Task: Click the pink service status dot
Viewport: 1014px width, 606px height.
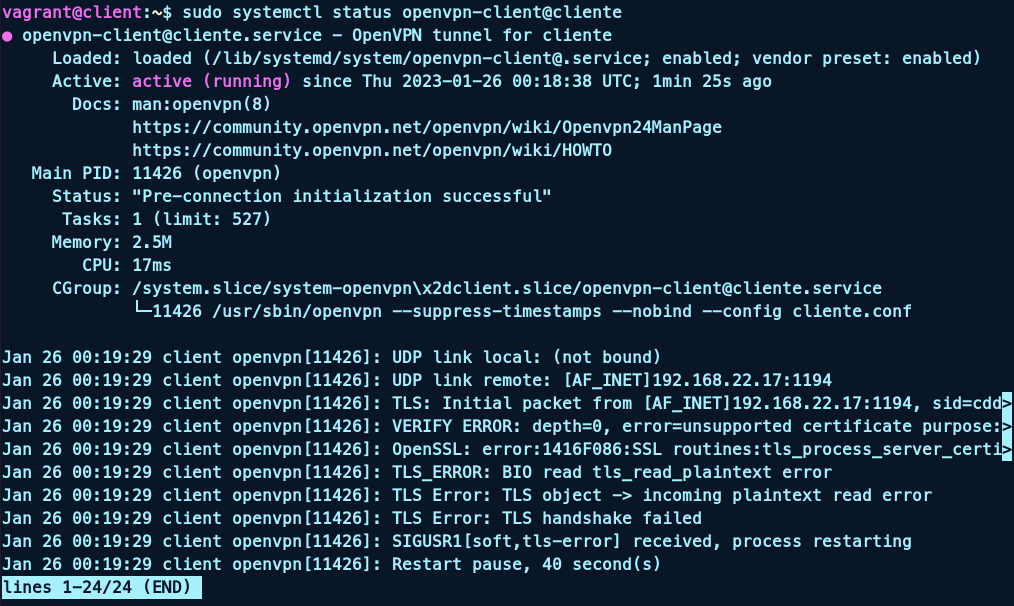Action: 8,36
